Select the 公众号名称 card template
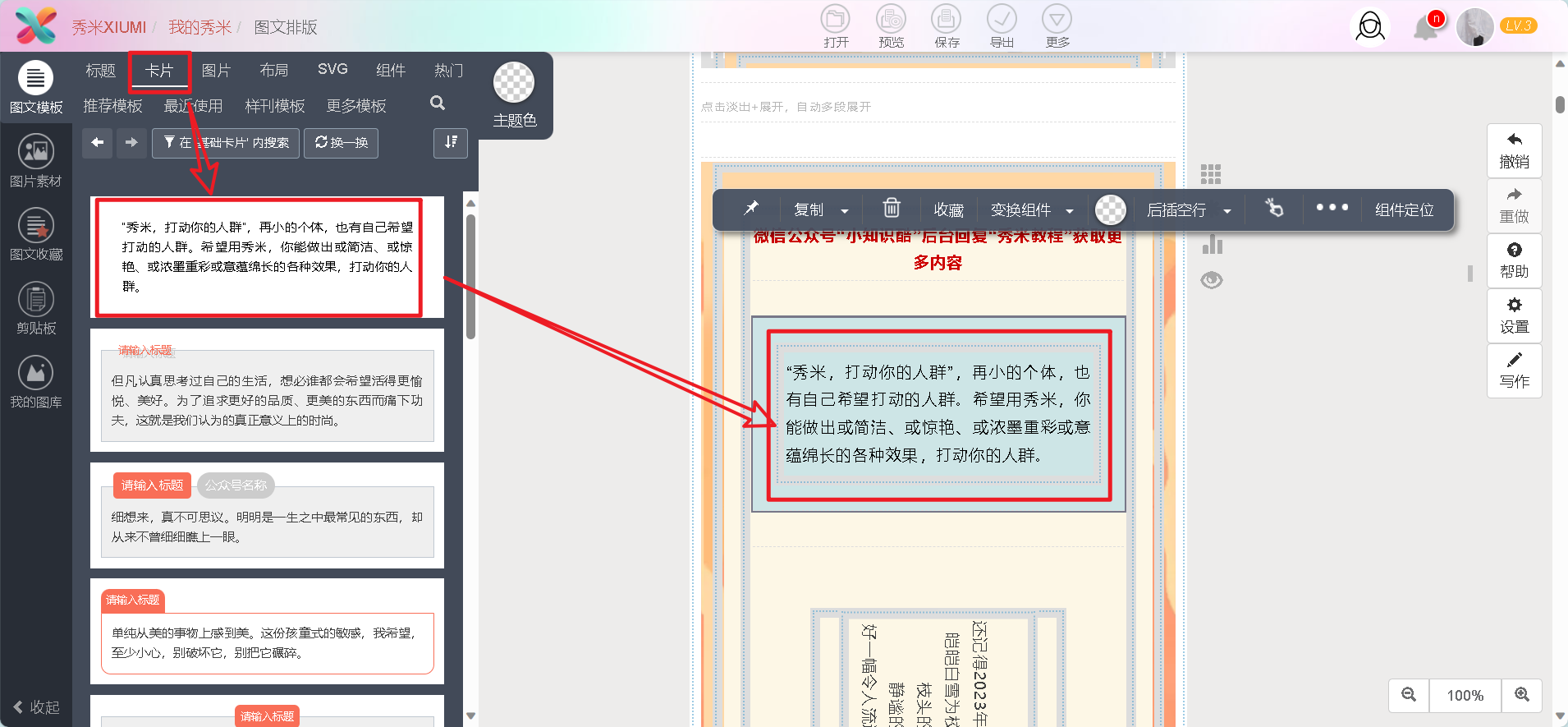The width and height of the screenshot is (1568, 727). click(267, 515)
